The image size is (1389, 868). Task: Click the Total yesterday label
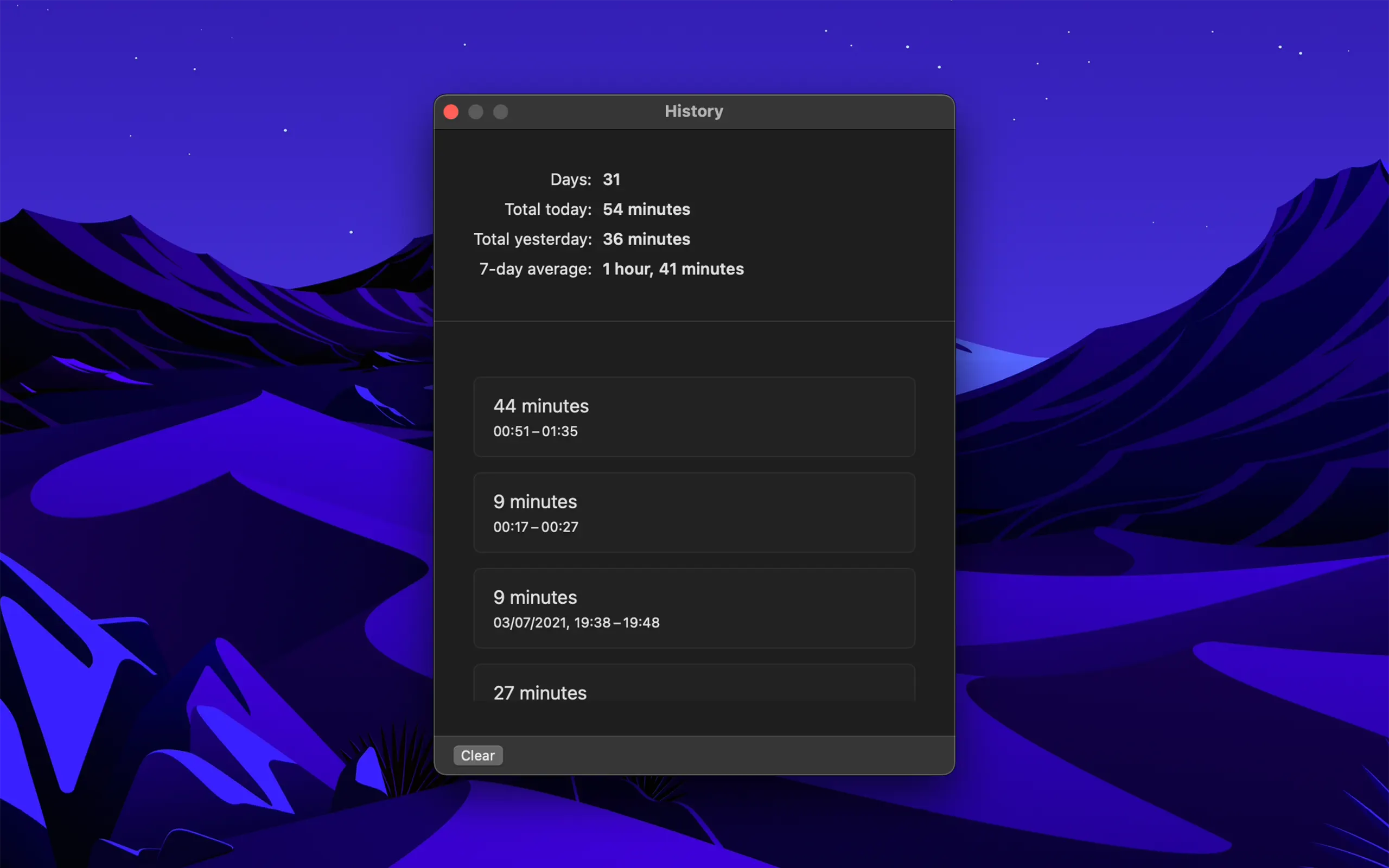(x=532, y=239)
